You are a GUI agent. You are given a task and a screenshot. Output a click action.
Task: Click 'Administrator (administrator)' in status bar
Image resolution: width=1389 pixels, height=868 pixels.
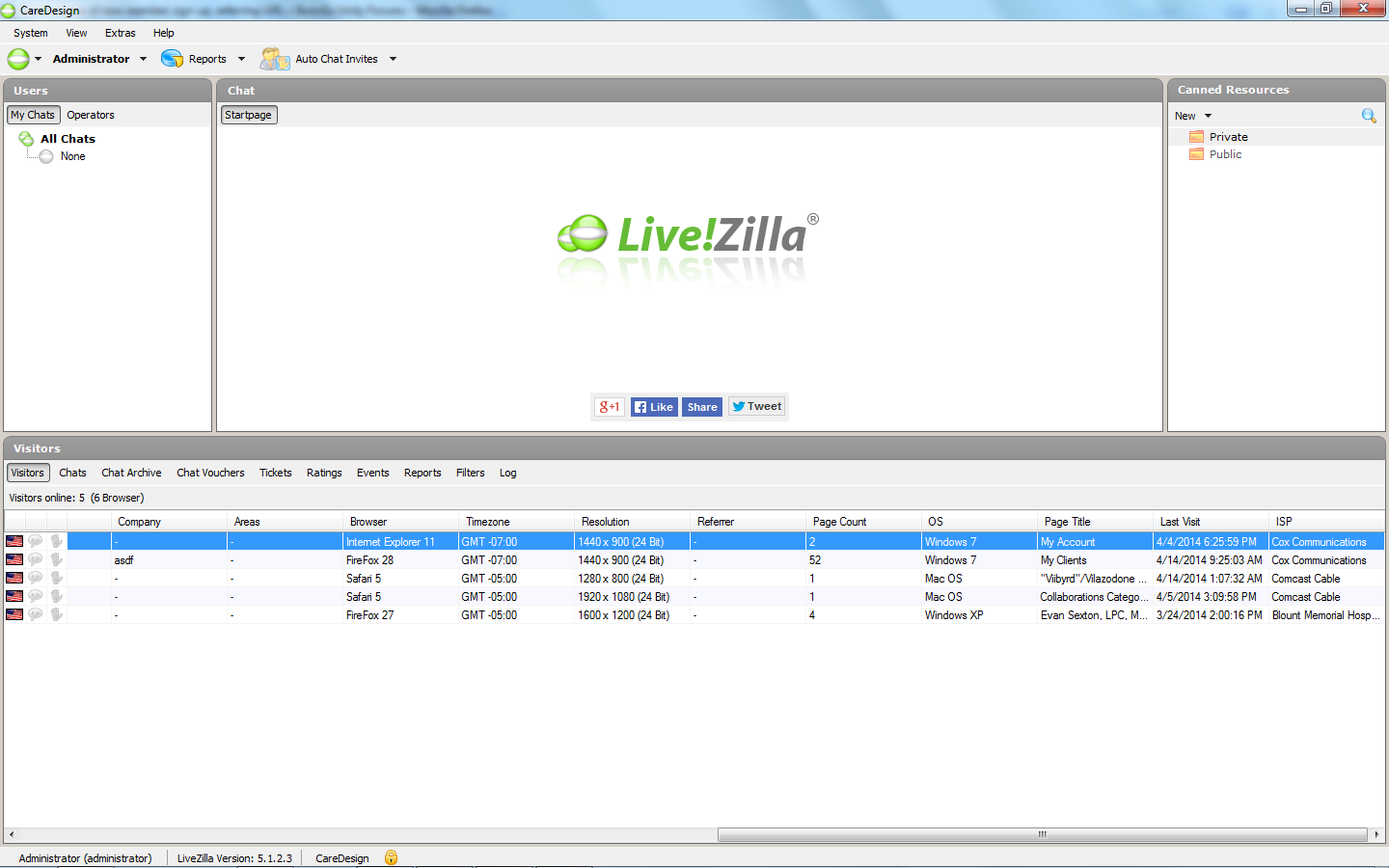point(85,858)
